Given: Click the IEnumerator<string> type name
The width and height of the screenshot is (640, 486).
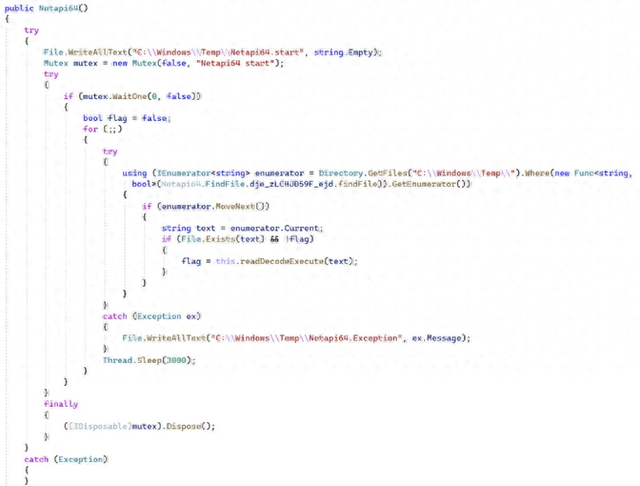Looking at the screenshot, I should click(203, 173).
